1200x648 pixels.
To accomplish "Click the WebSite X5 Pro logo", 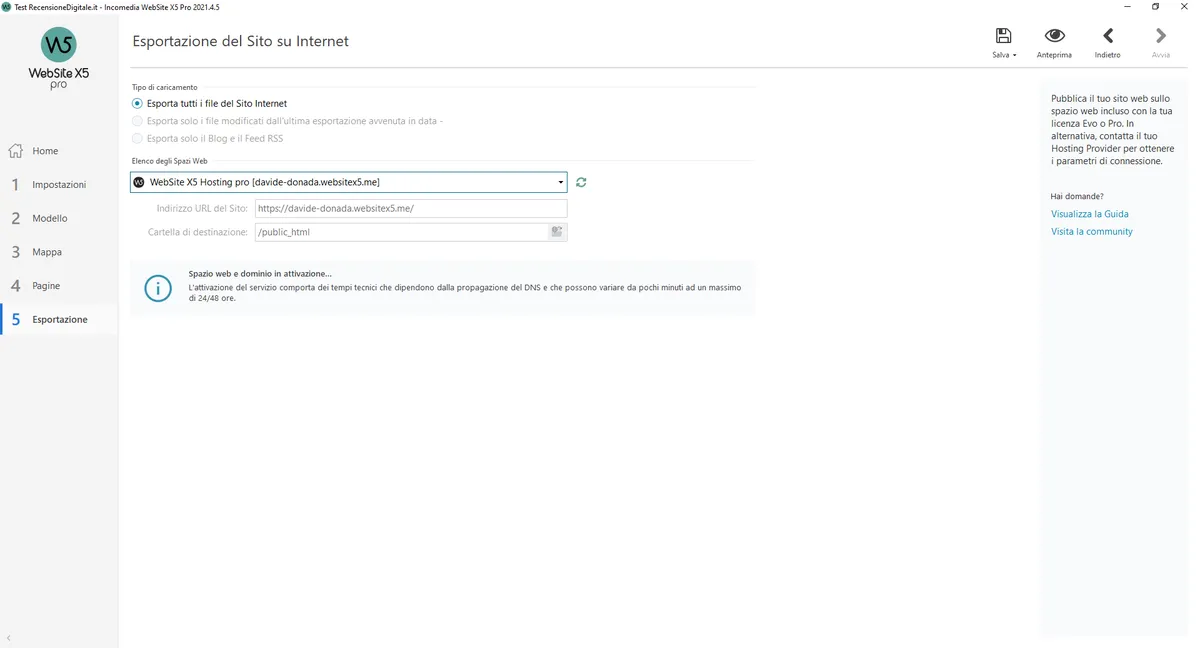I will coord(59,58).
